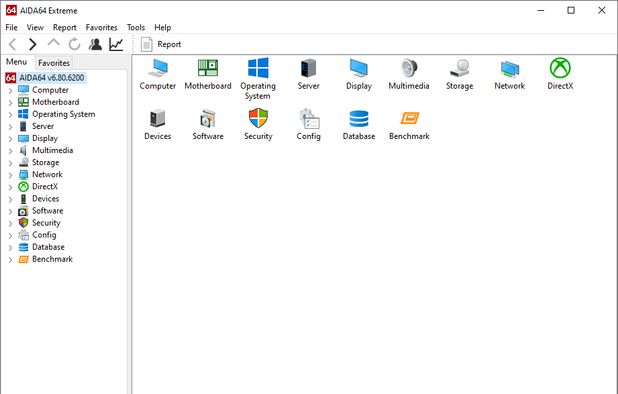Image resolution: width=618 pixels, height=394 pixels.
Task: Click the graph chart toolbar icon
Action: pos(116,44)
